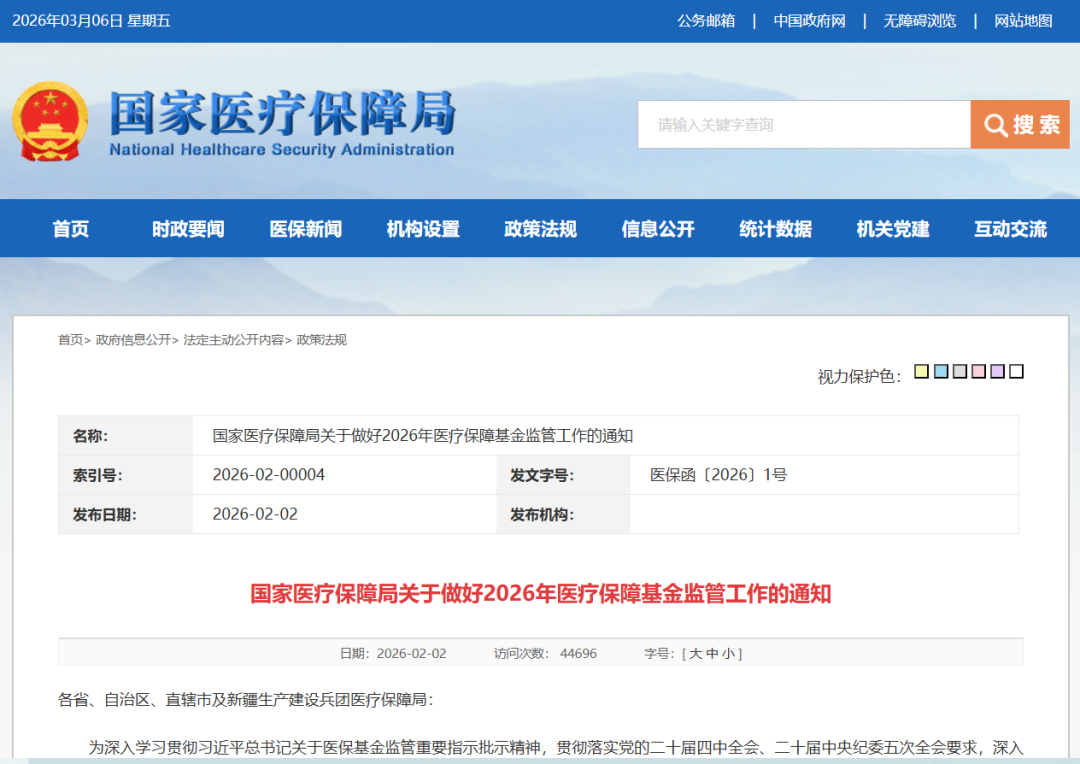Click the salutation line 各省、自治区、直辖市

click(246, 700)
